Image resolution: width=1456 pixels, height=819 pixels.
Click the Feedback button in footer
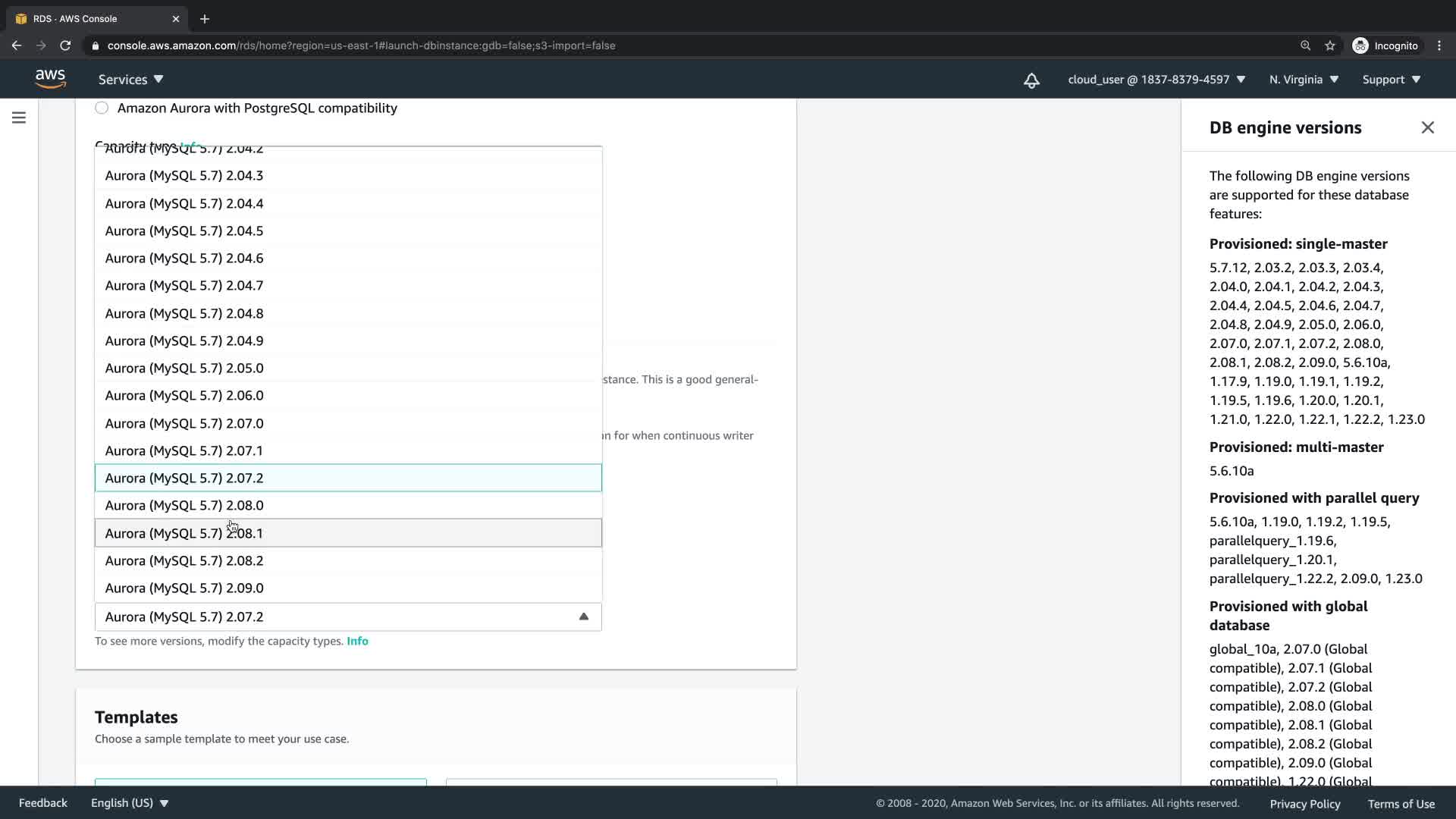(x=42, y=803)
